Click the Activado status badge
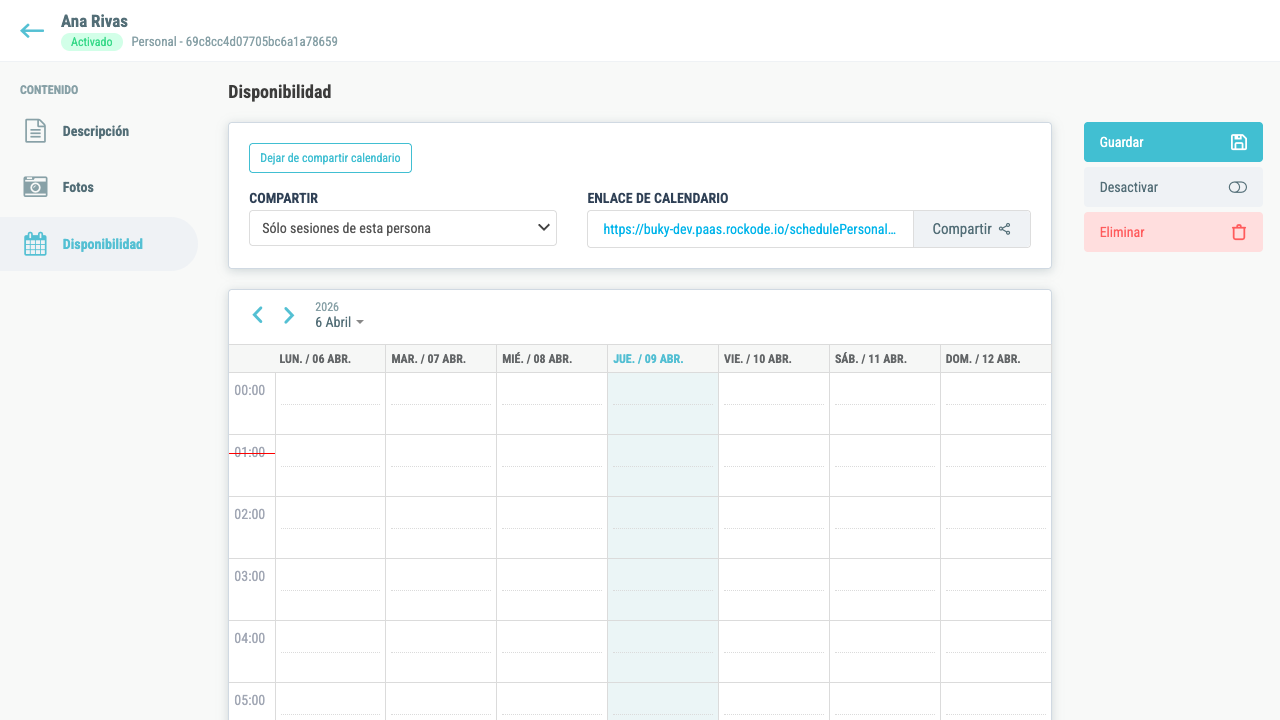The image size is (1280, 720). pyautogui.click(x=92, y=42)
